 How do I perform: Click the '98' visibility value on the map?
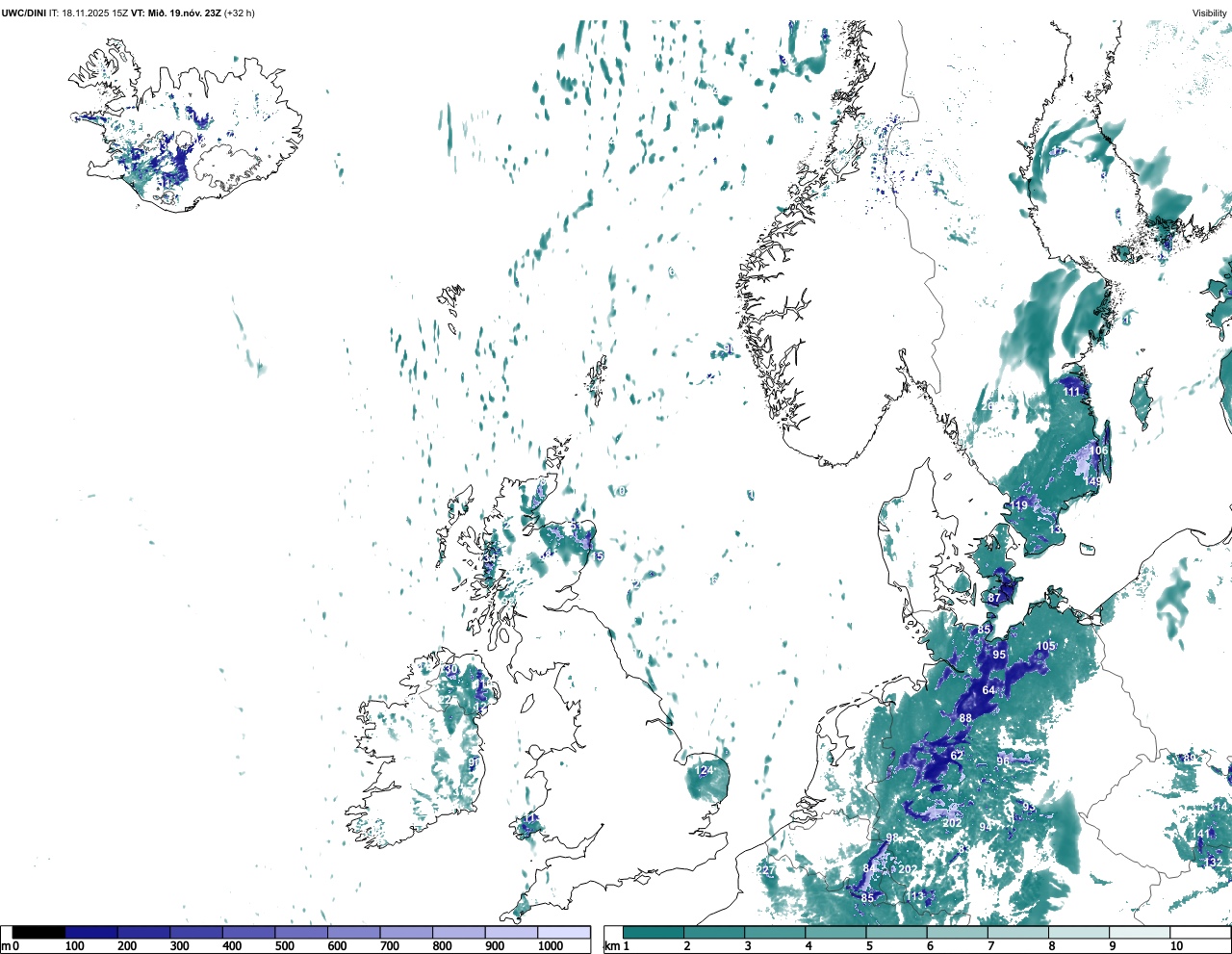point(892,838)
